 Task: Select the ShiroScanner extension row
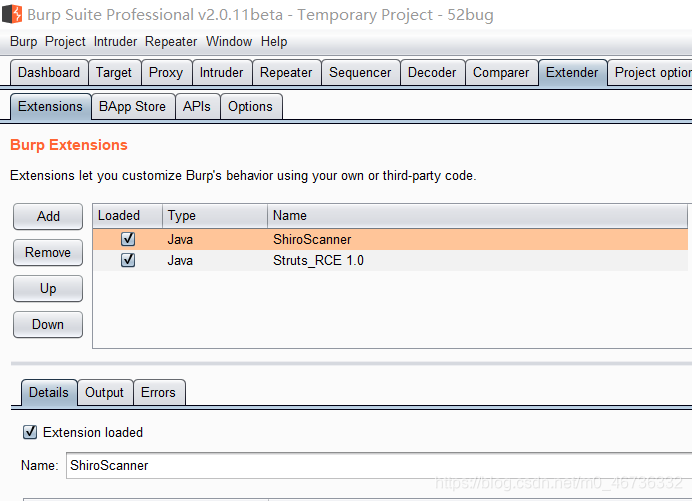coord(390,239)
